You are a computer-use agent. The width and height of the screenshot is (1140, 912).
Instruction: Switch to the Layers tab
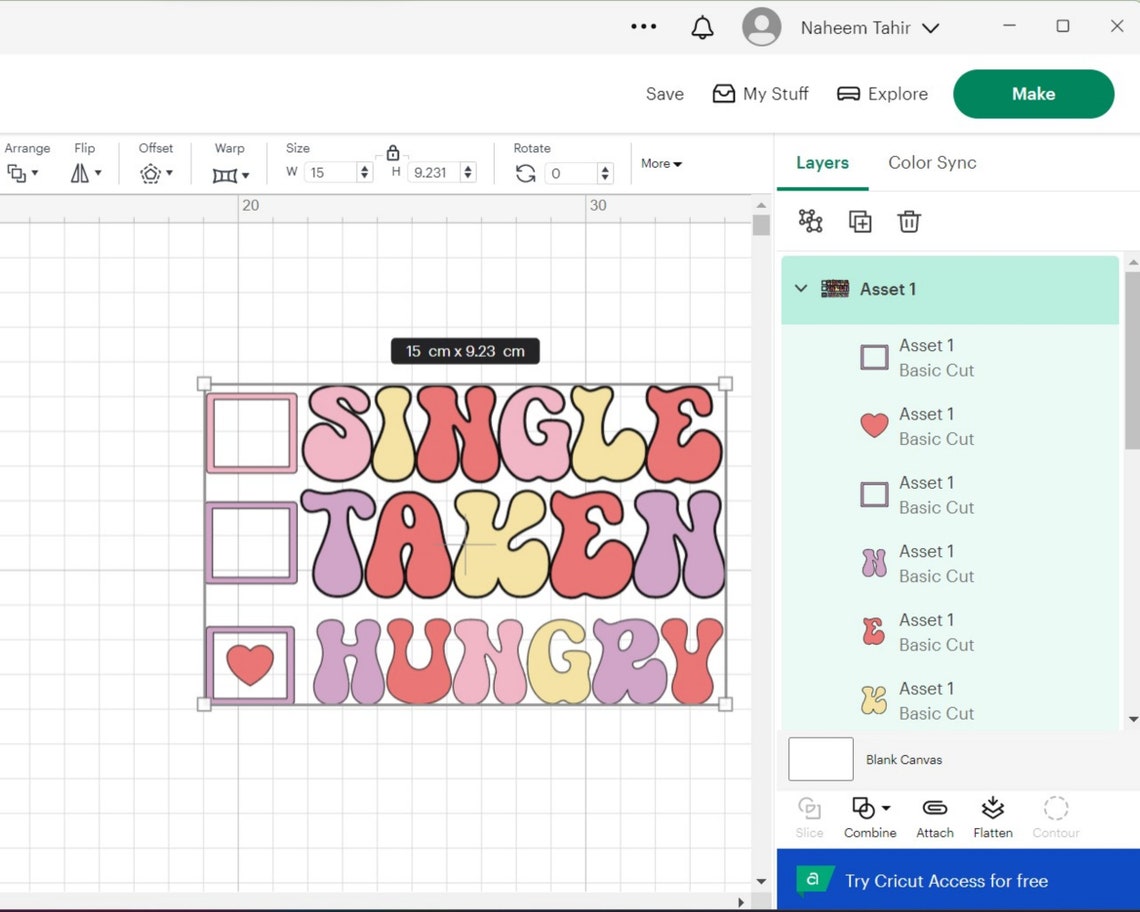tap(822, 162)
